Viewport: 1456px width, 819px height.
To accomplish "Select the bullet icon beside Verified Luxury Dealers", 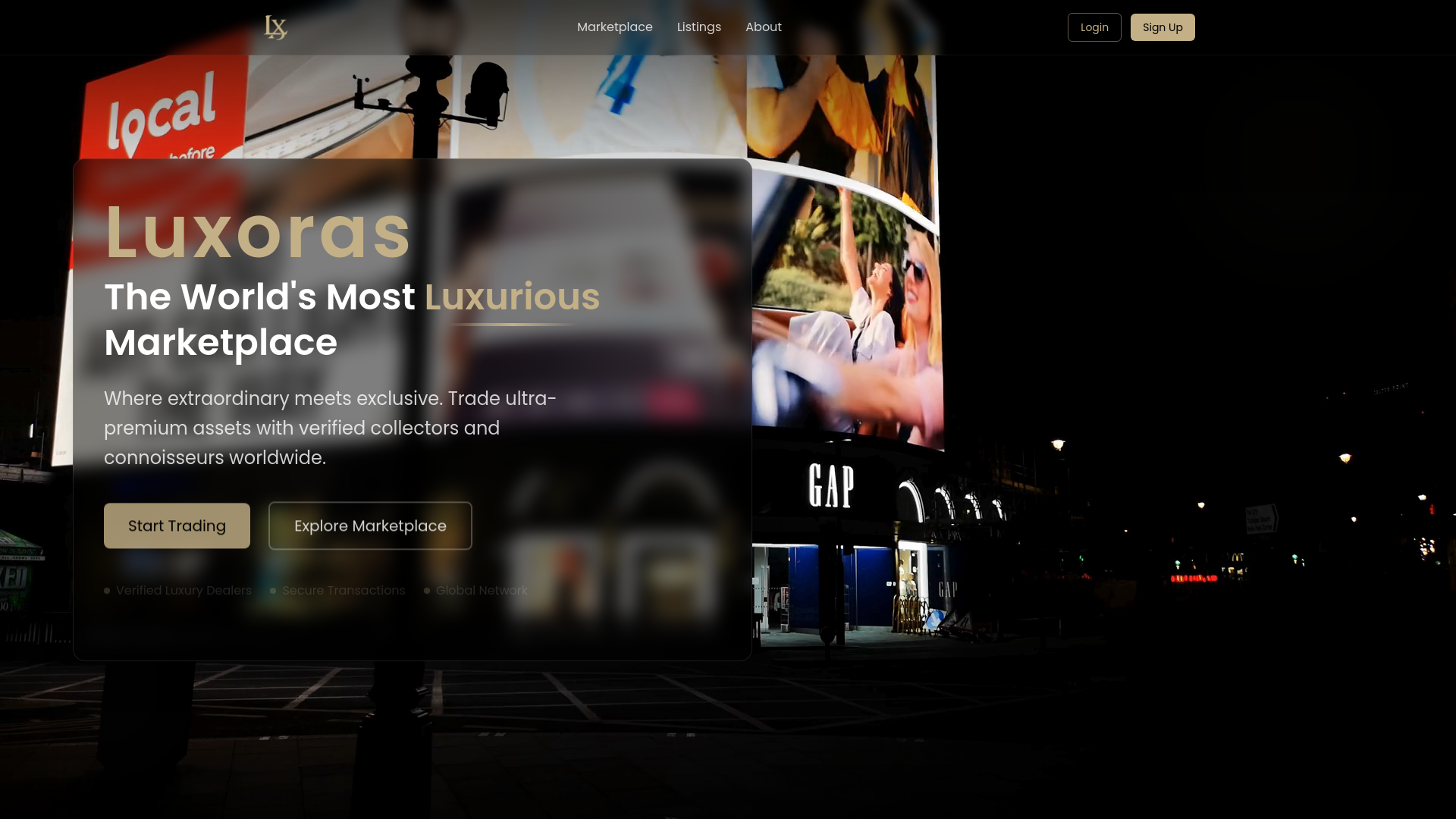I will [107, 590].
